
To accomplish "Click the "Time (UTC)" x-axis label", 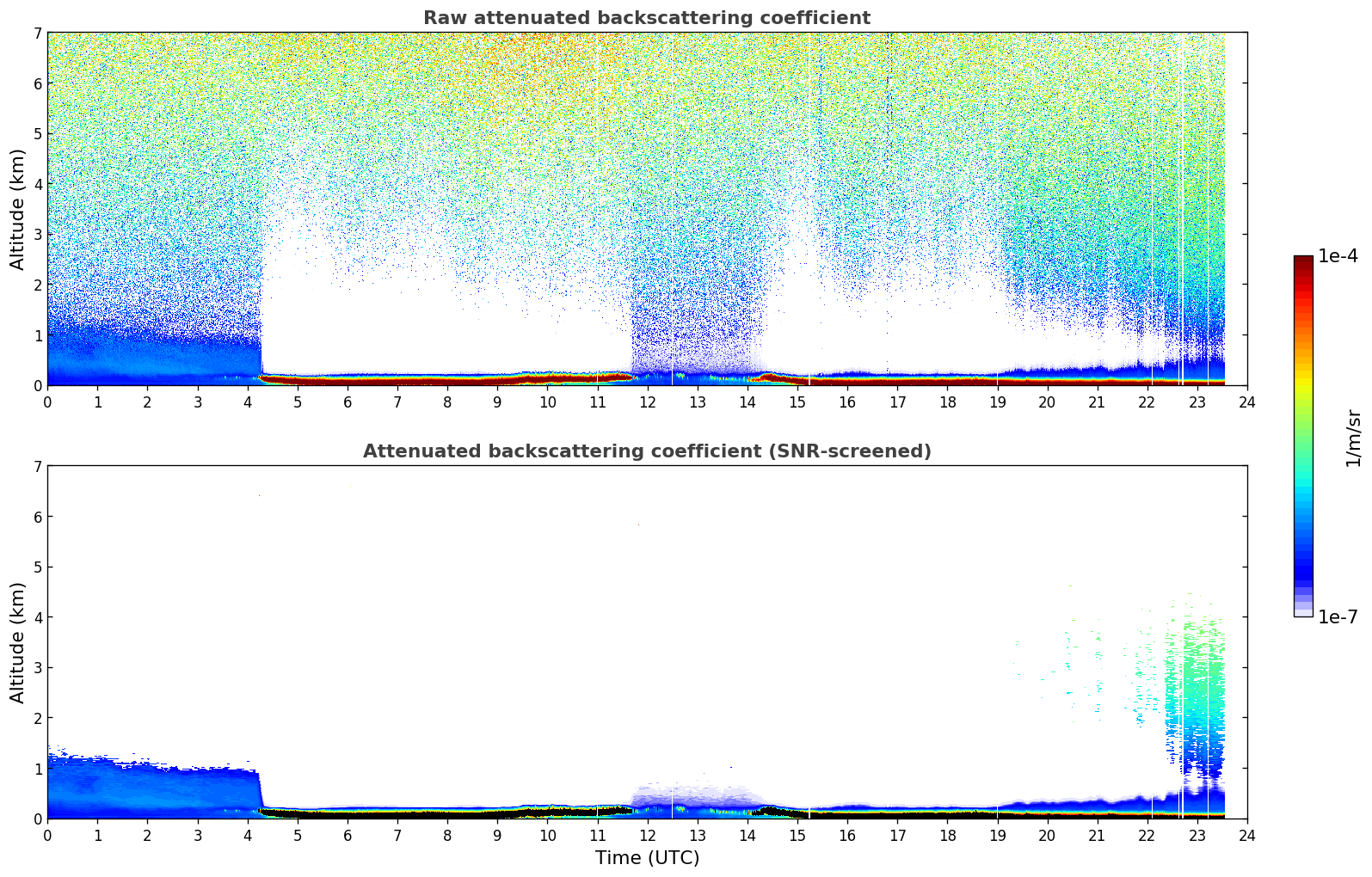I will 647,858.
